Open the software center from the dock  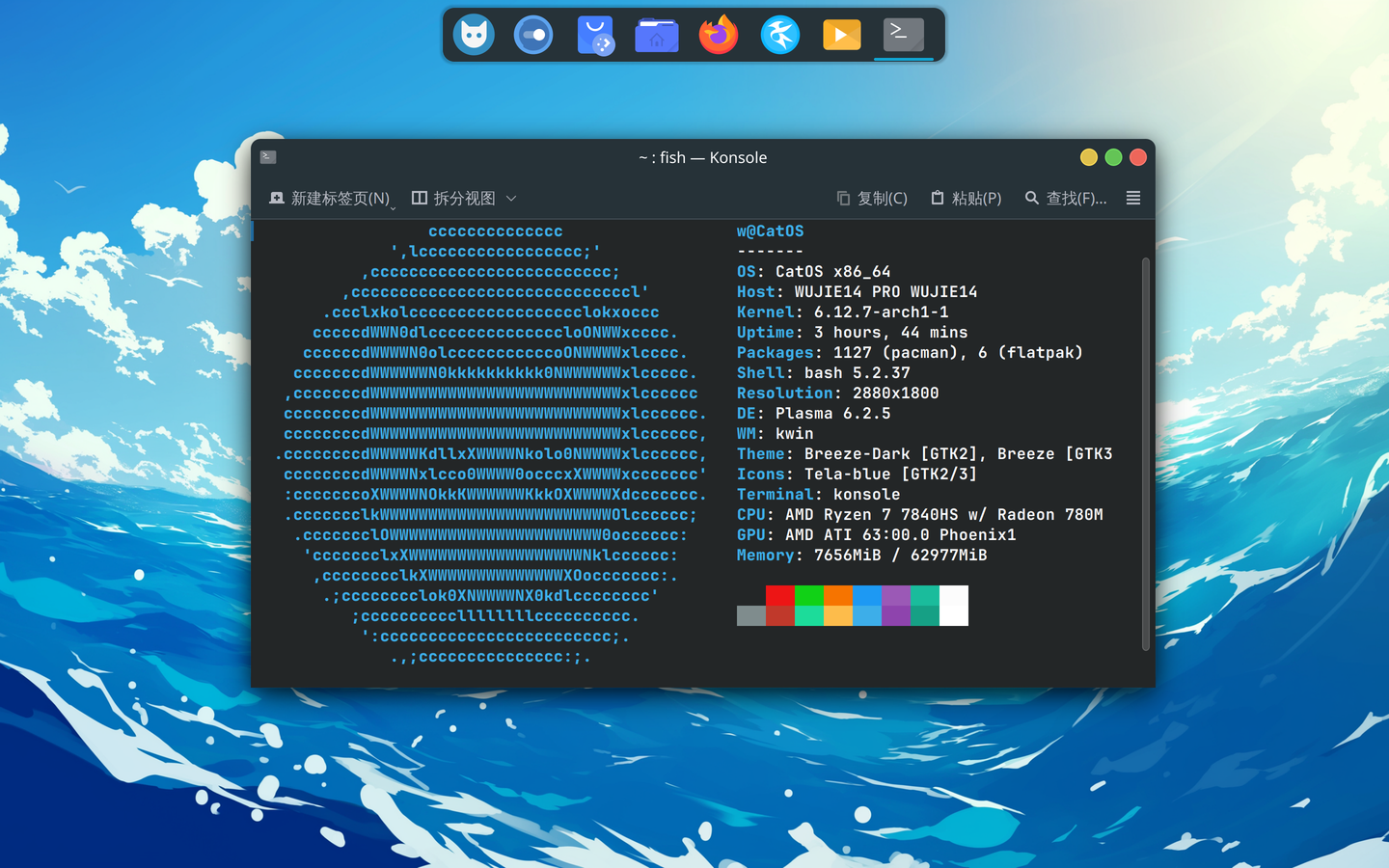595,35
